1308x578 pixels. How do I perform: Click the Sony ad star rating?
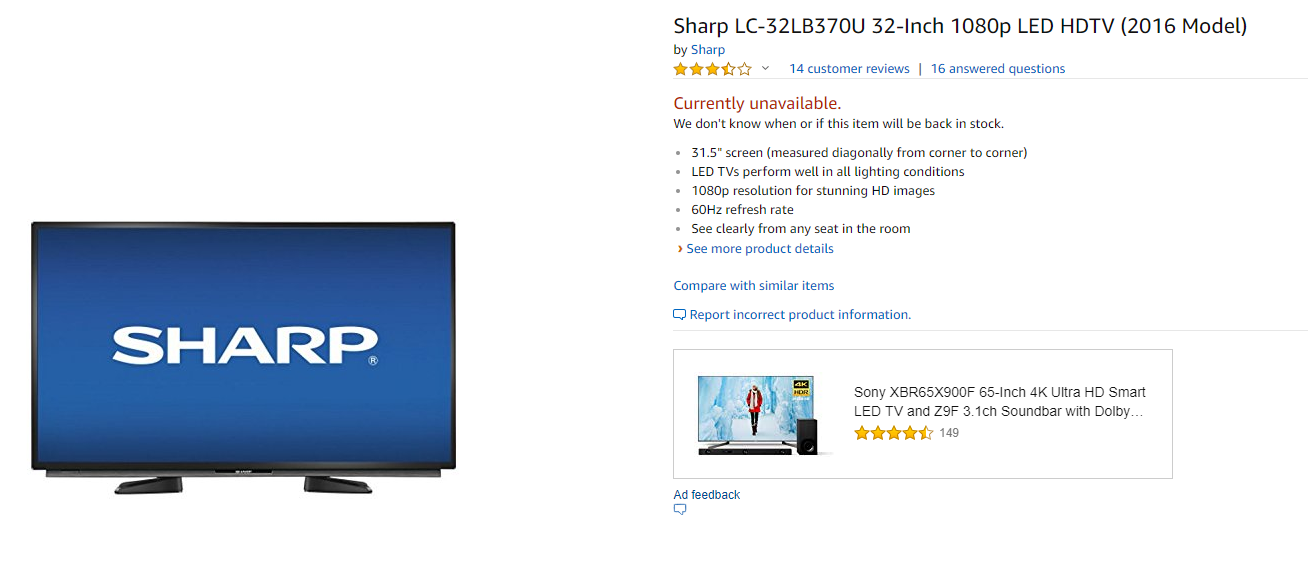(894, 433)
